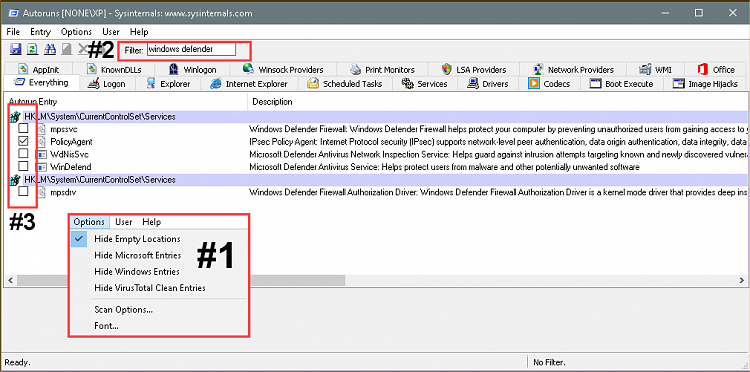Click the No Filter. status bar text
The width and height of the screenshot is (750, 372).
549,362
